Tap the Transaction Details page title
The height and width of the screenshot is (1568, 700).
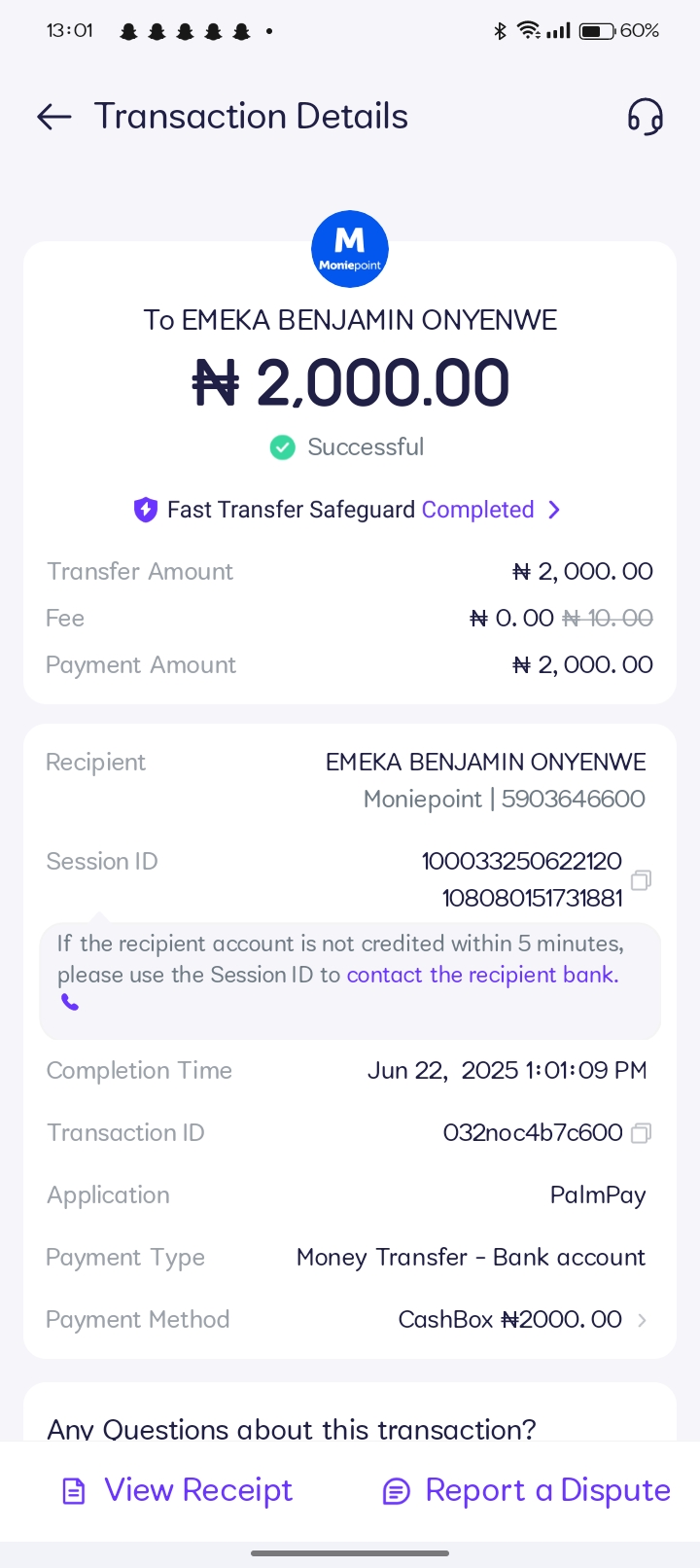251,117
